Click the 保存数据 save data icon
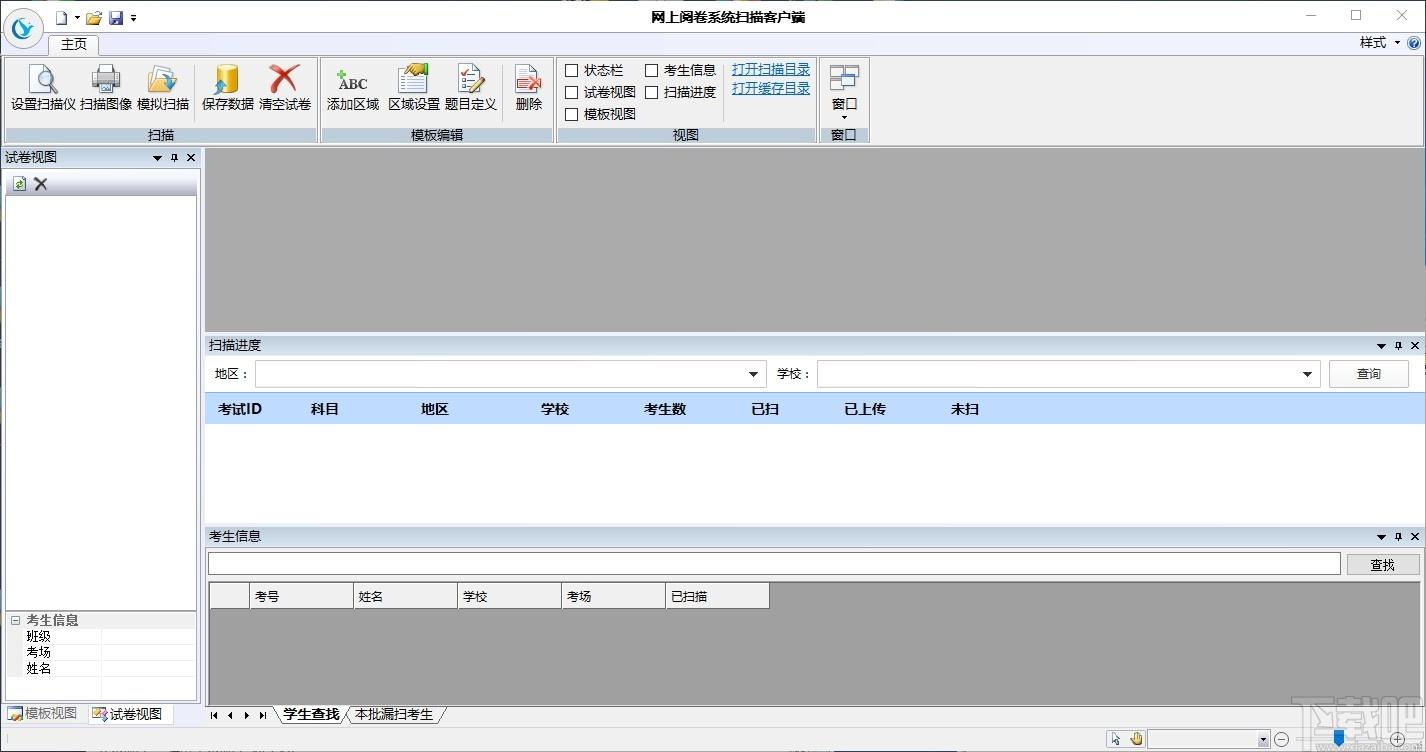The image size is (1426, 752). pos(228,88)
